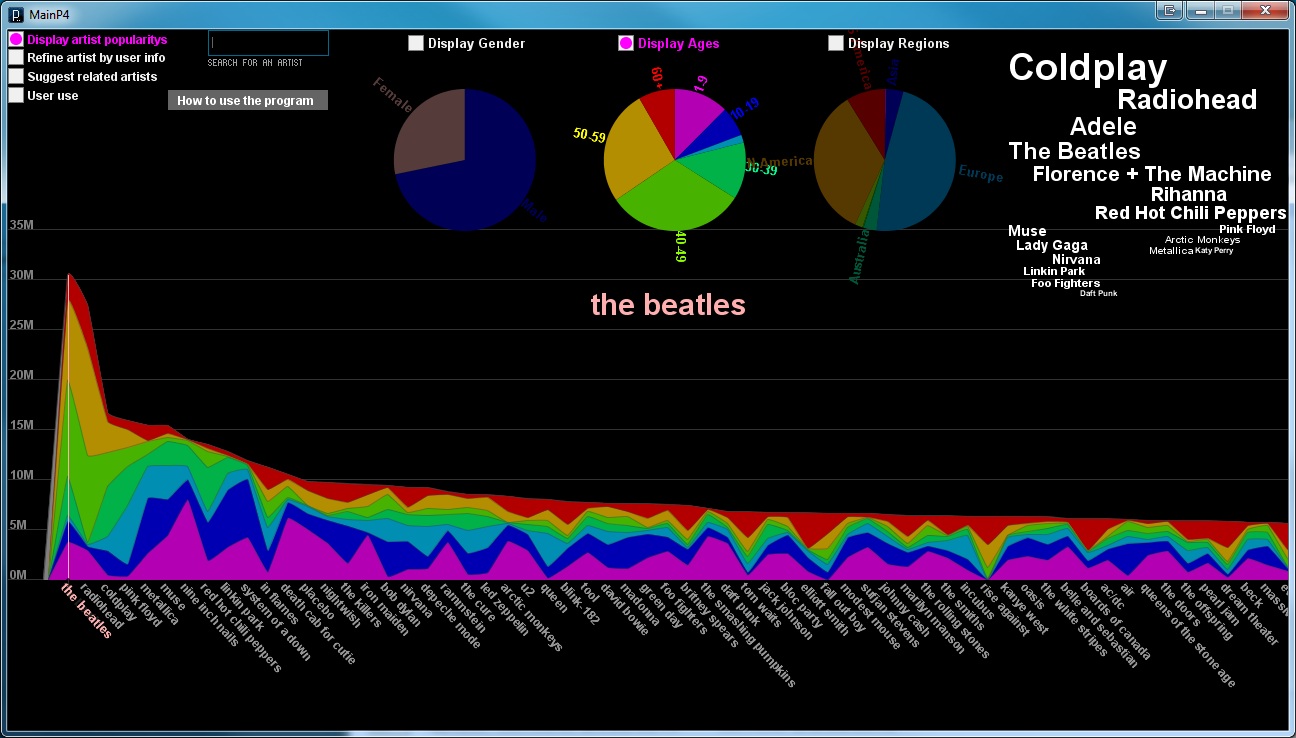Click the large pink the beatles heading
The image size is (1296, 738).
click(668, 304)
